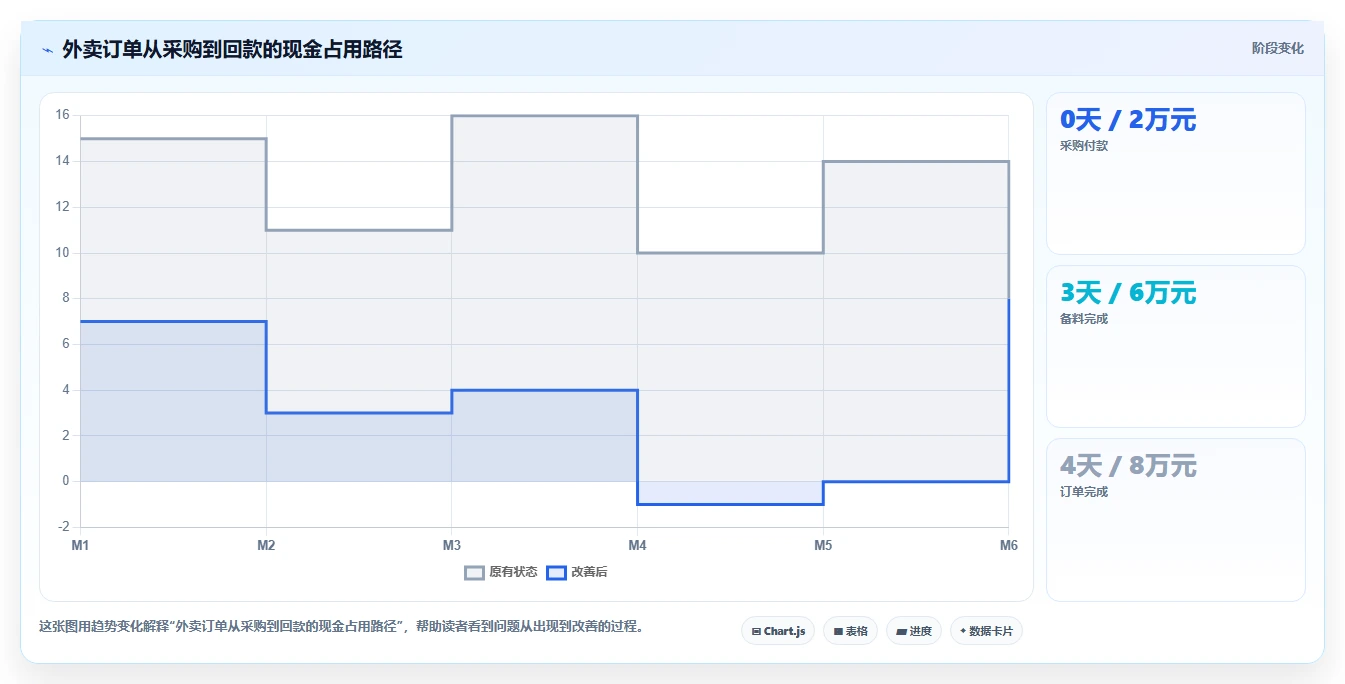Click the y-axis value -2
The width and height of the screenshot is (1345, 684).
tap(62, 527)
